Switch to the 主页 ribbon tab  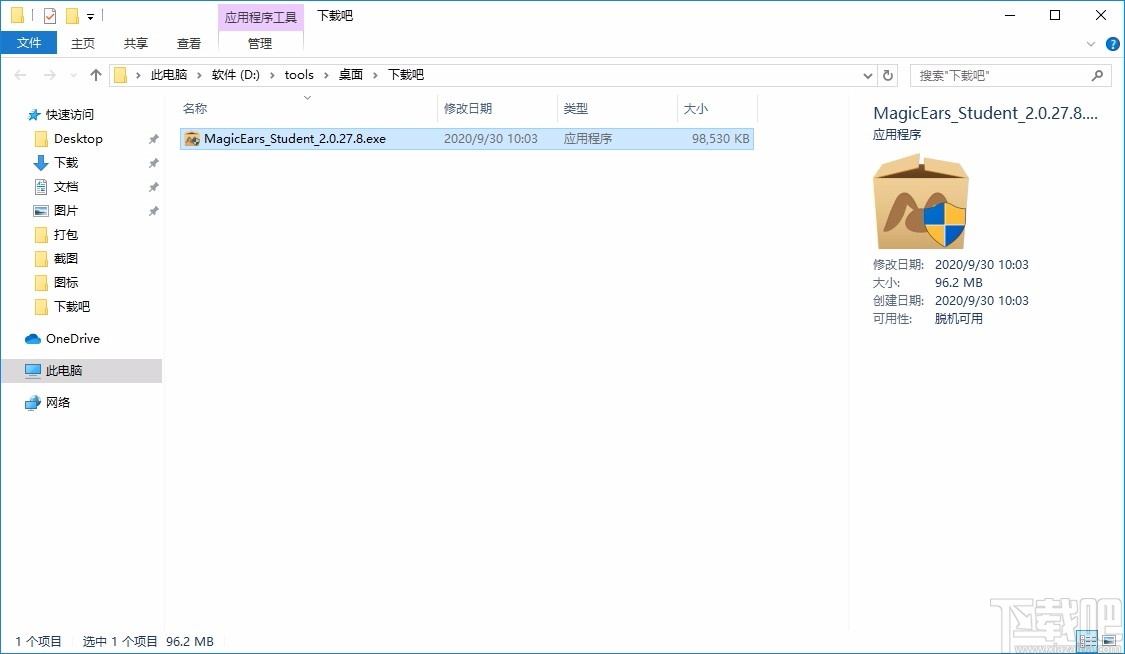(83, 43)
